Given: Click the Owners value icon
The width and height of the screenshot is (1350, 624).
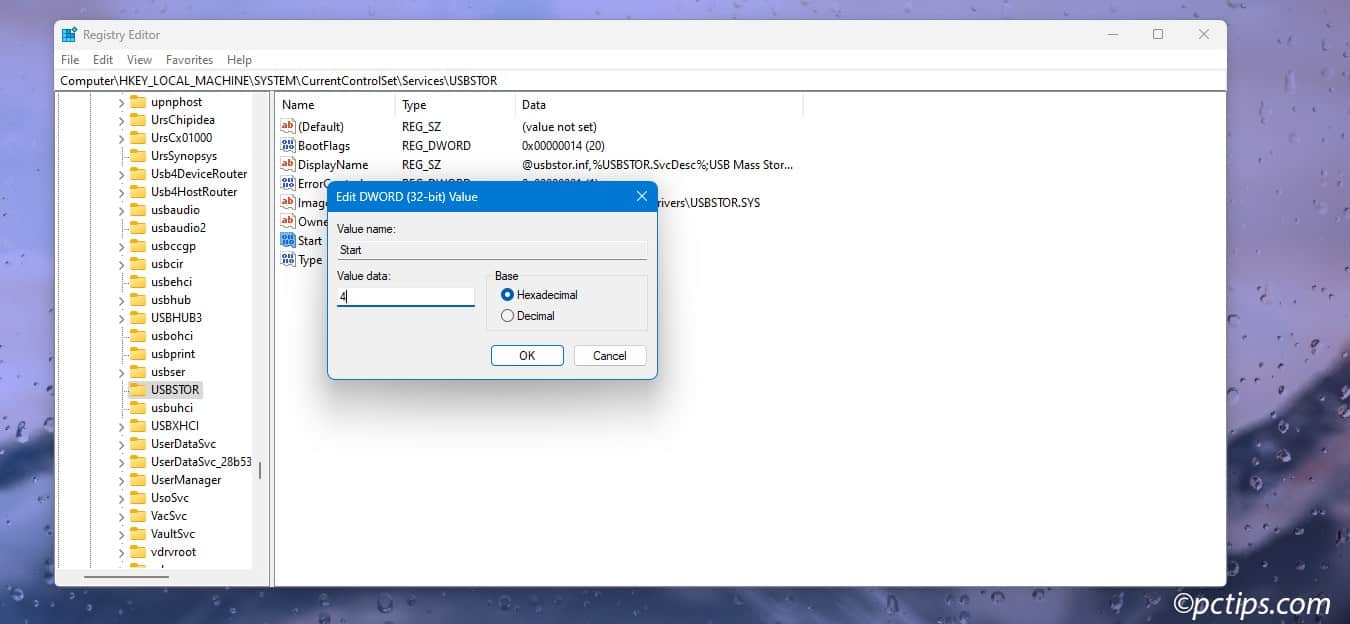Looking at the screenshot, I should tap(288, 222).
